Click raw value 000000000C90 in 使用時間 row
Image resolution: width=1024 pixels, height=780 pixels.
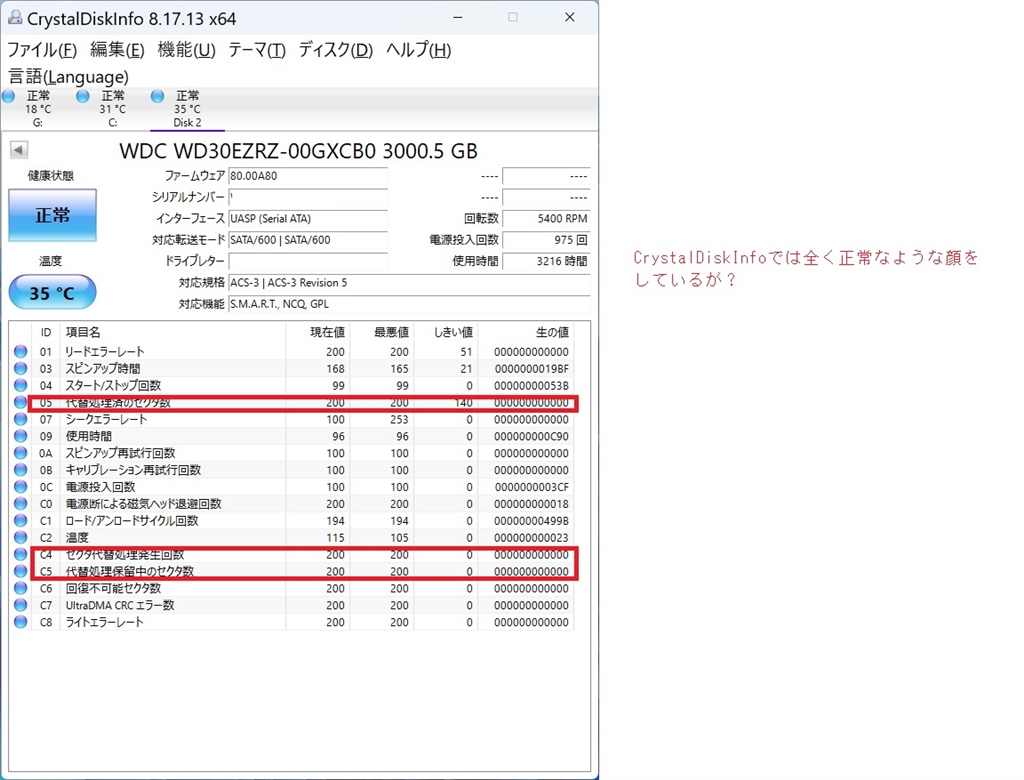click(531, 436)
